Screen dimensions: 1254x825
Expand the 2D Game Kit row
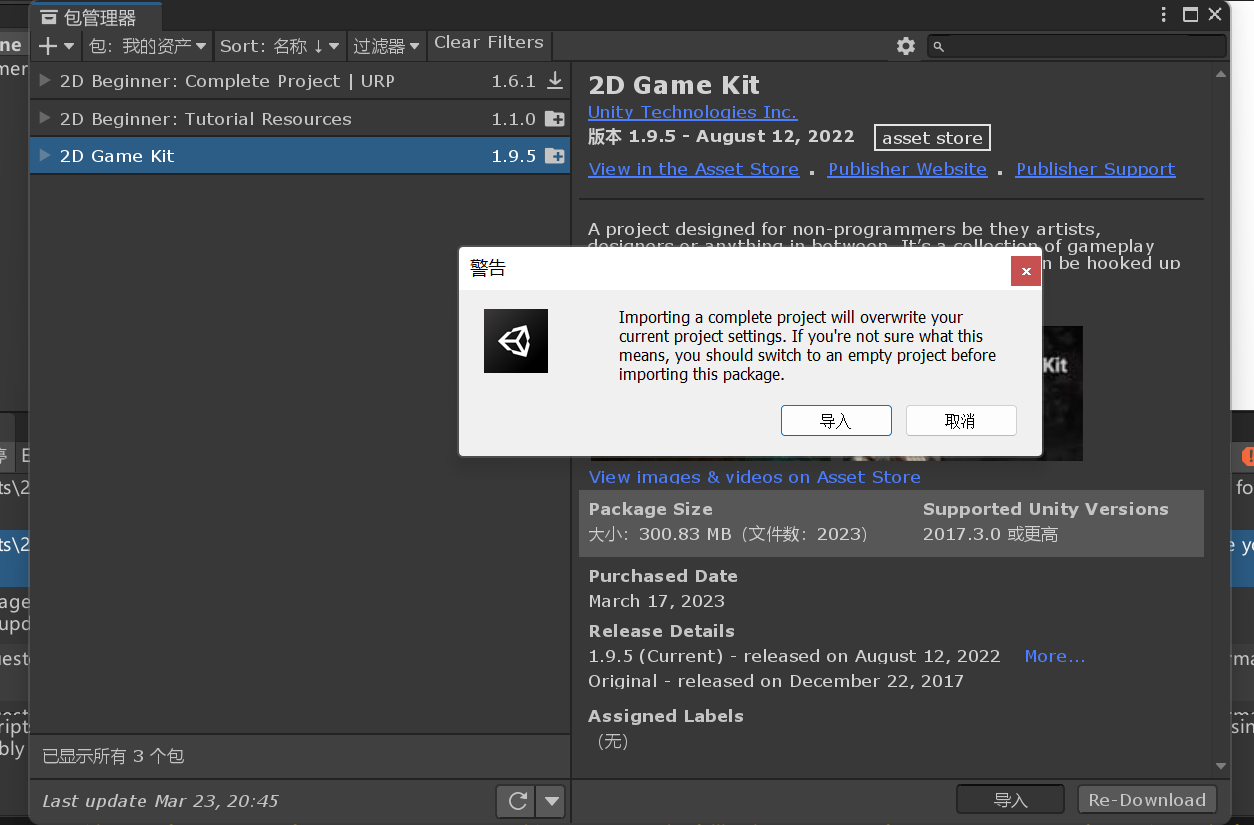pyautogui.click(x=45, y=155)
